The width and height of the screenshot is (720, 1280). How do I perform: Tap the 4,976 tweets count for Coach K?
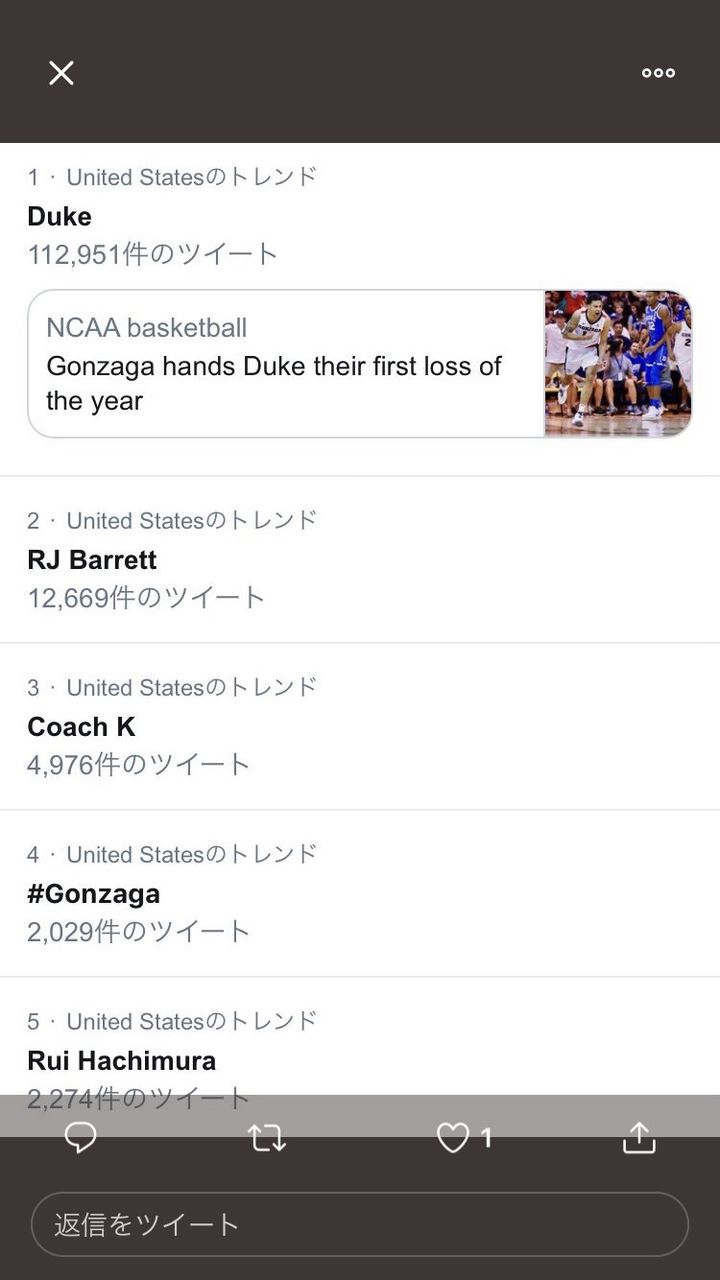139,765
